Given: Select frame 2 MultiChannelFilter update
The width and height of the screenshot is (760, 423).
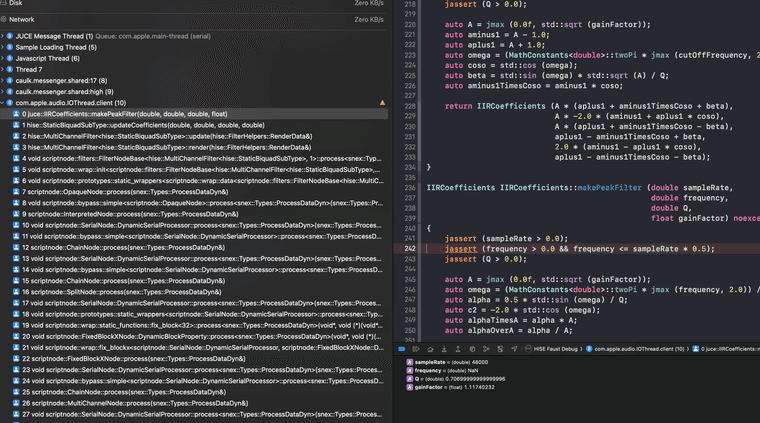Looking at the screenshot, I should pyautogui.click(x=194, y=137).
